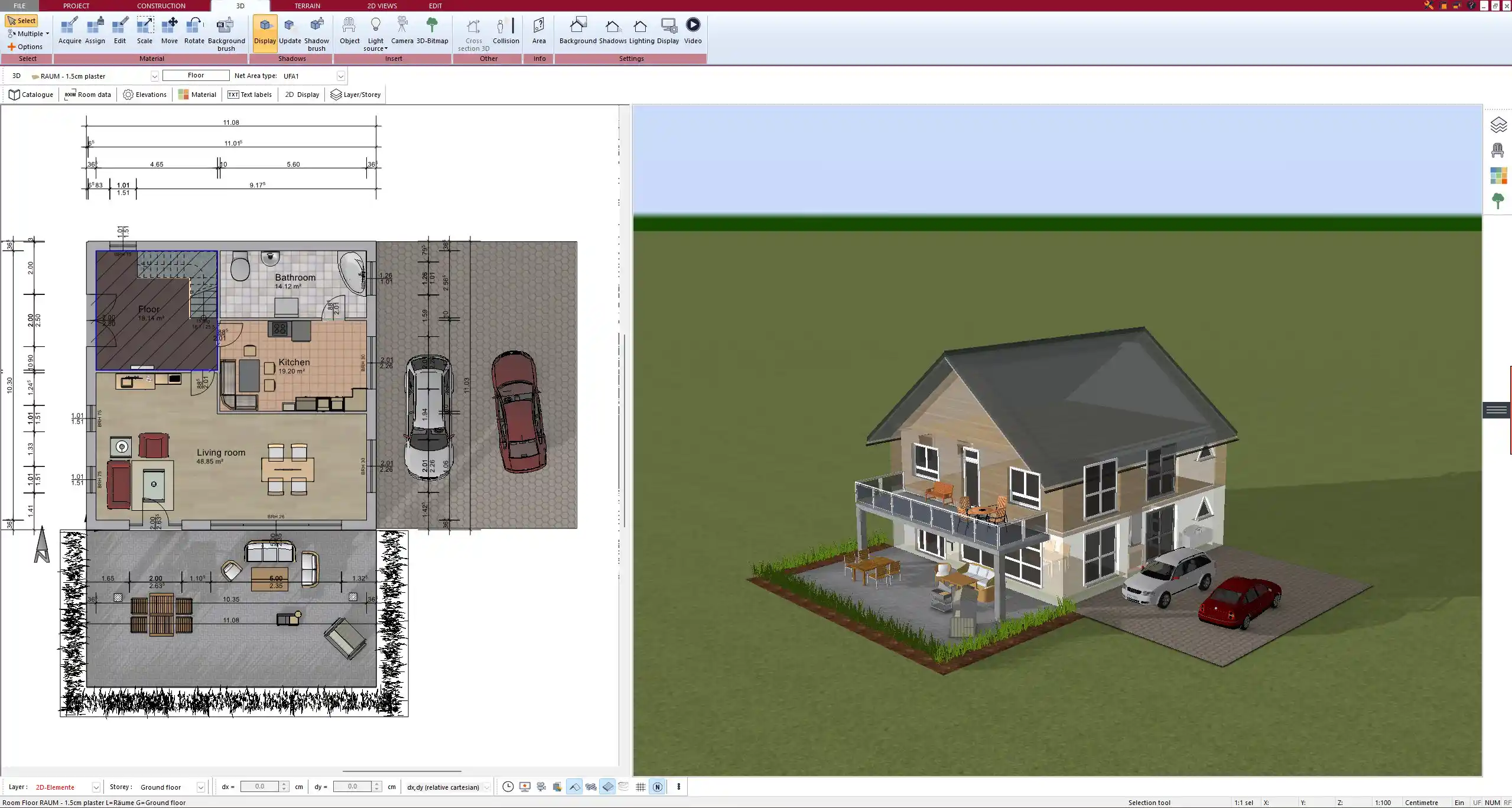This screenshot has width=1512, height=808.
Task: Open Lighting settings
Action: 642,31
